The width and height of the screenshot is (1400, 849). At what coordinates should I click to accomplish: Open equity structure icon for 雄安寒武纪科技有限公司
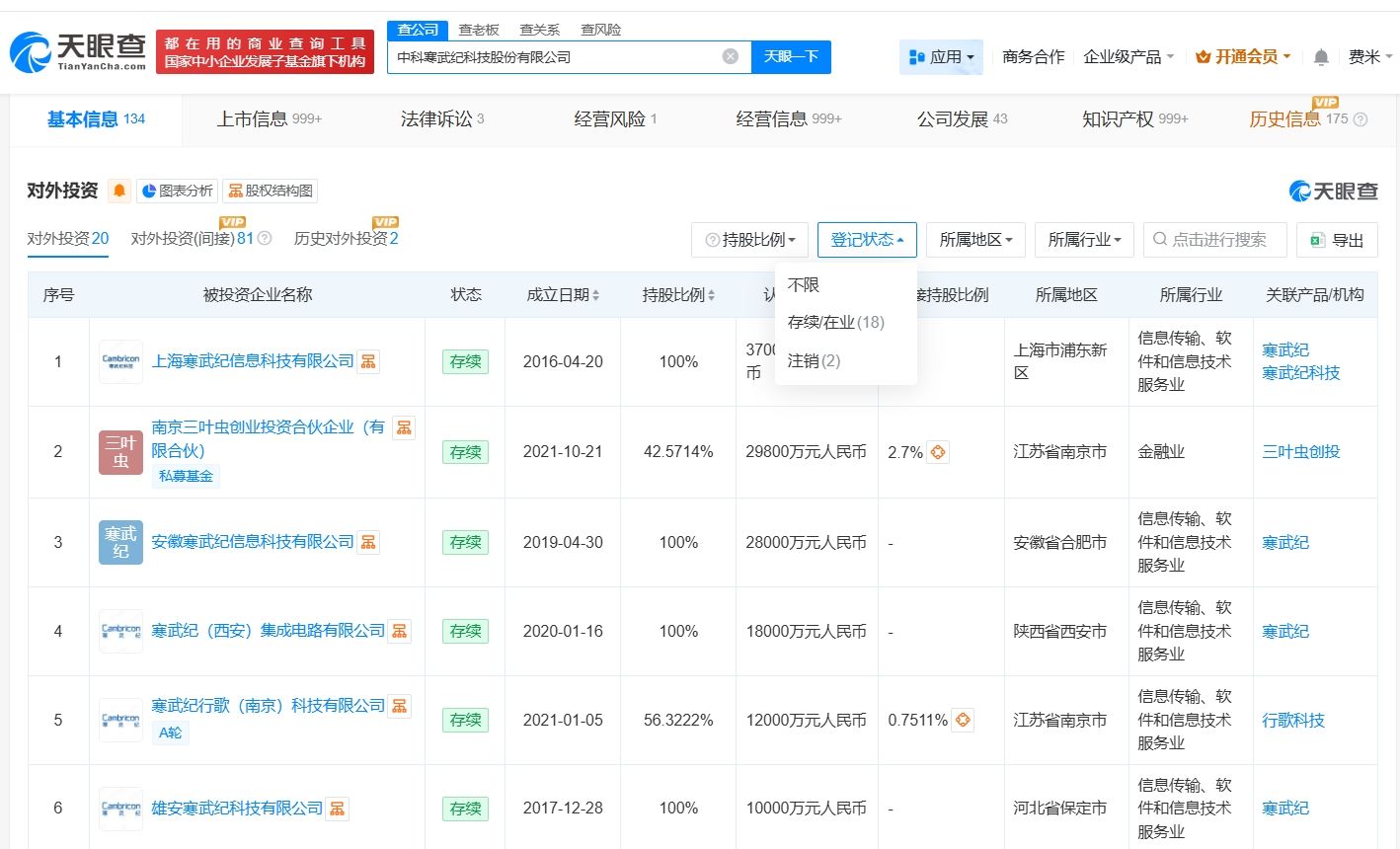[x=338, y=809]
